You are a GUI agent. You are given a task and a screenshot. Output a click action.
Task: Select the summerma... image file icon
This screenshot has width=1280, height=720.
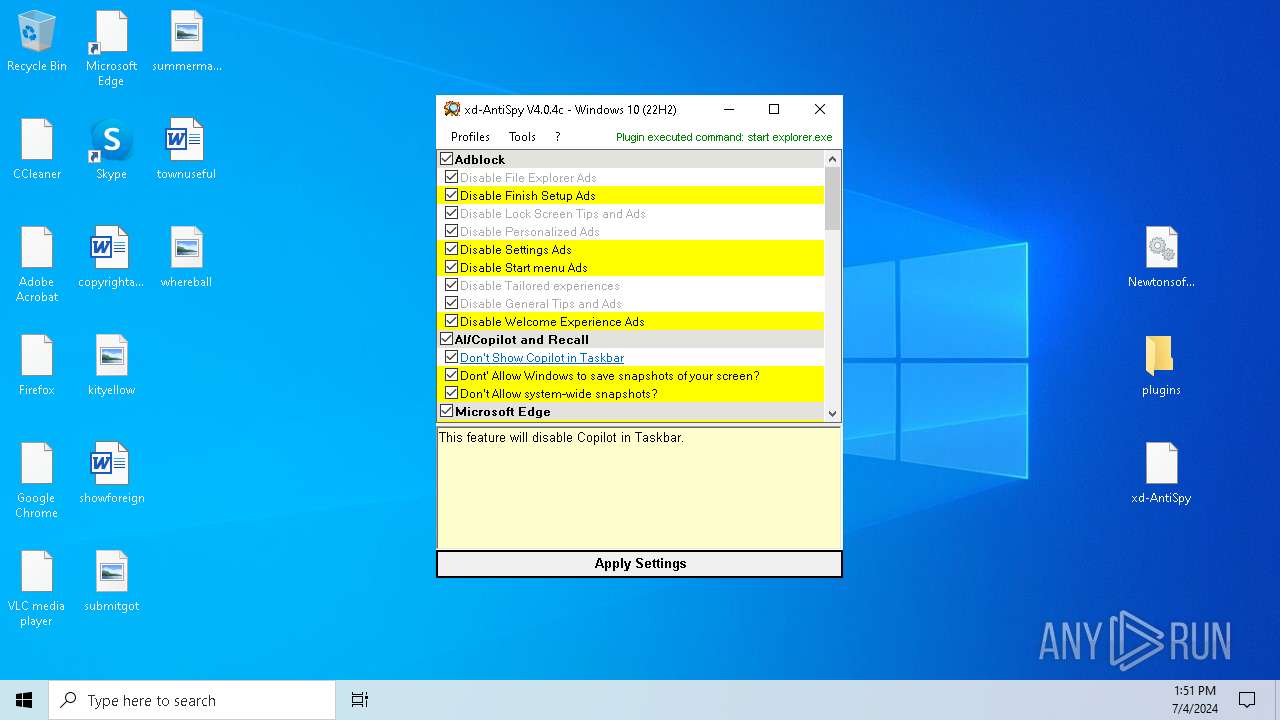point(187,42)
